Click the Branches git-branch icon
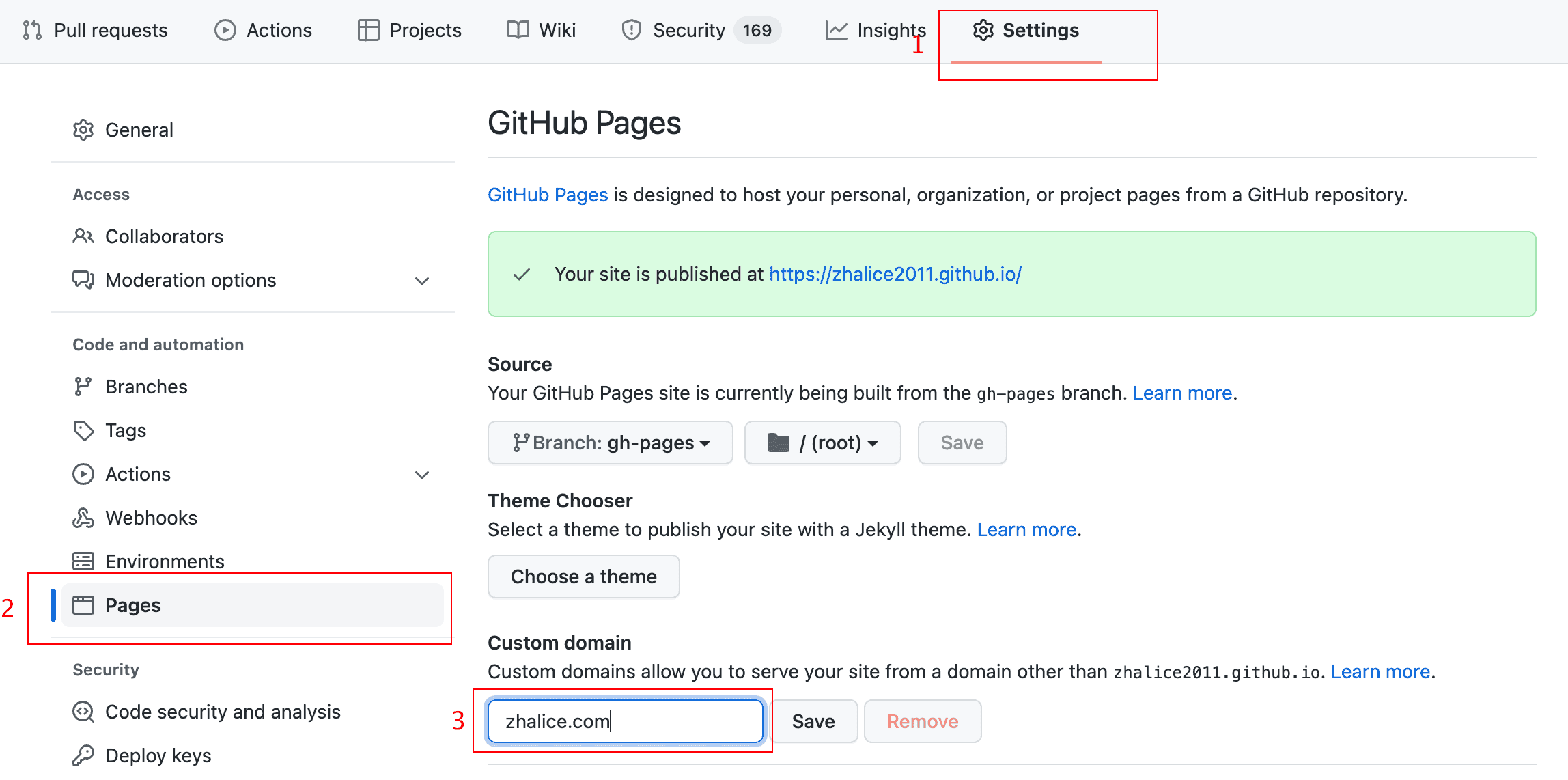 [83, 387]
